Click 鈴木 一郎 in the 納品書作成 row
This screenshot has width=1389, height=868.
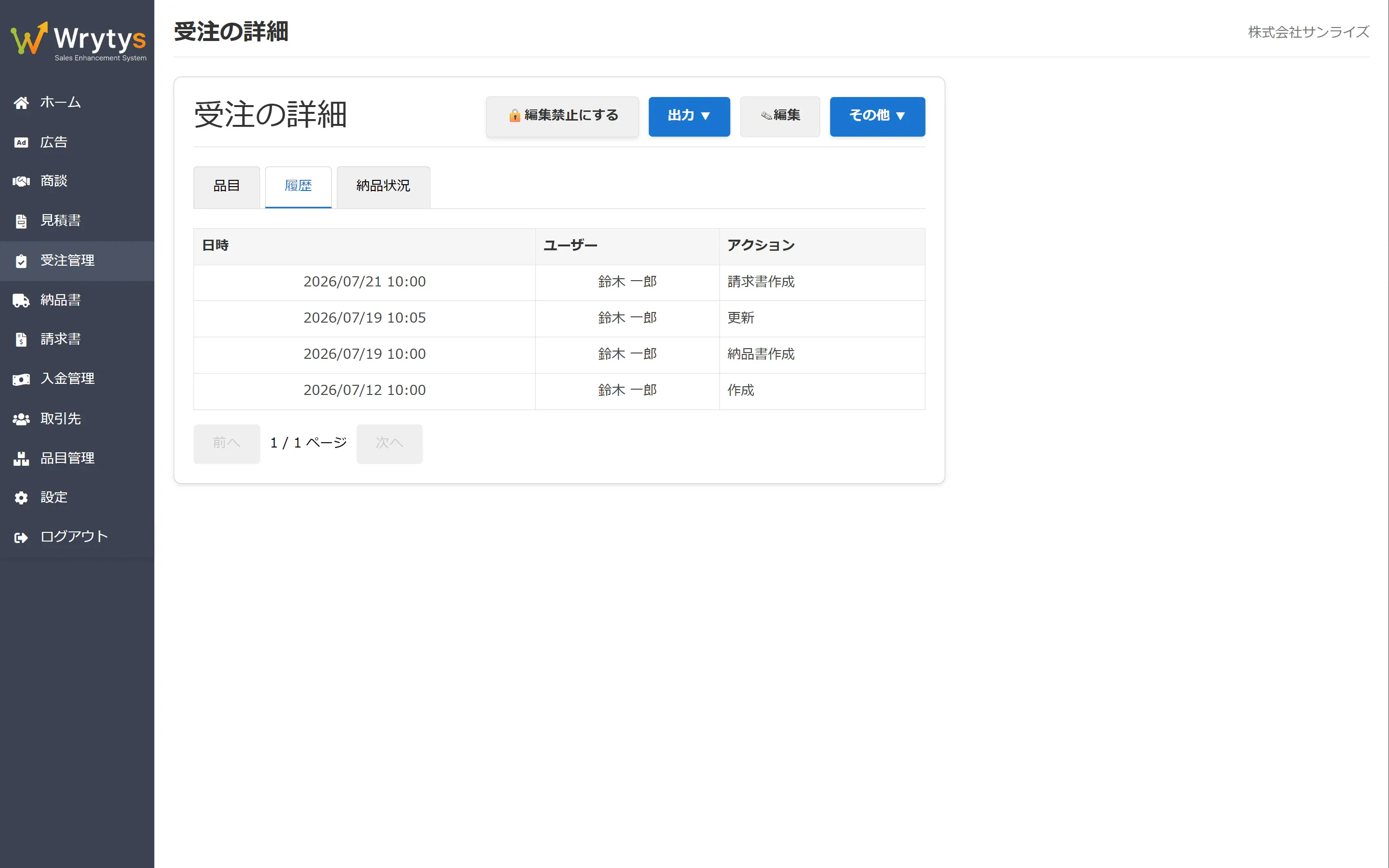click(627, 354)
